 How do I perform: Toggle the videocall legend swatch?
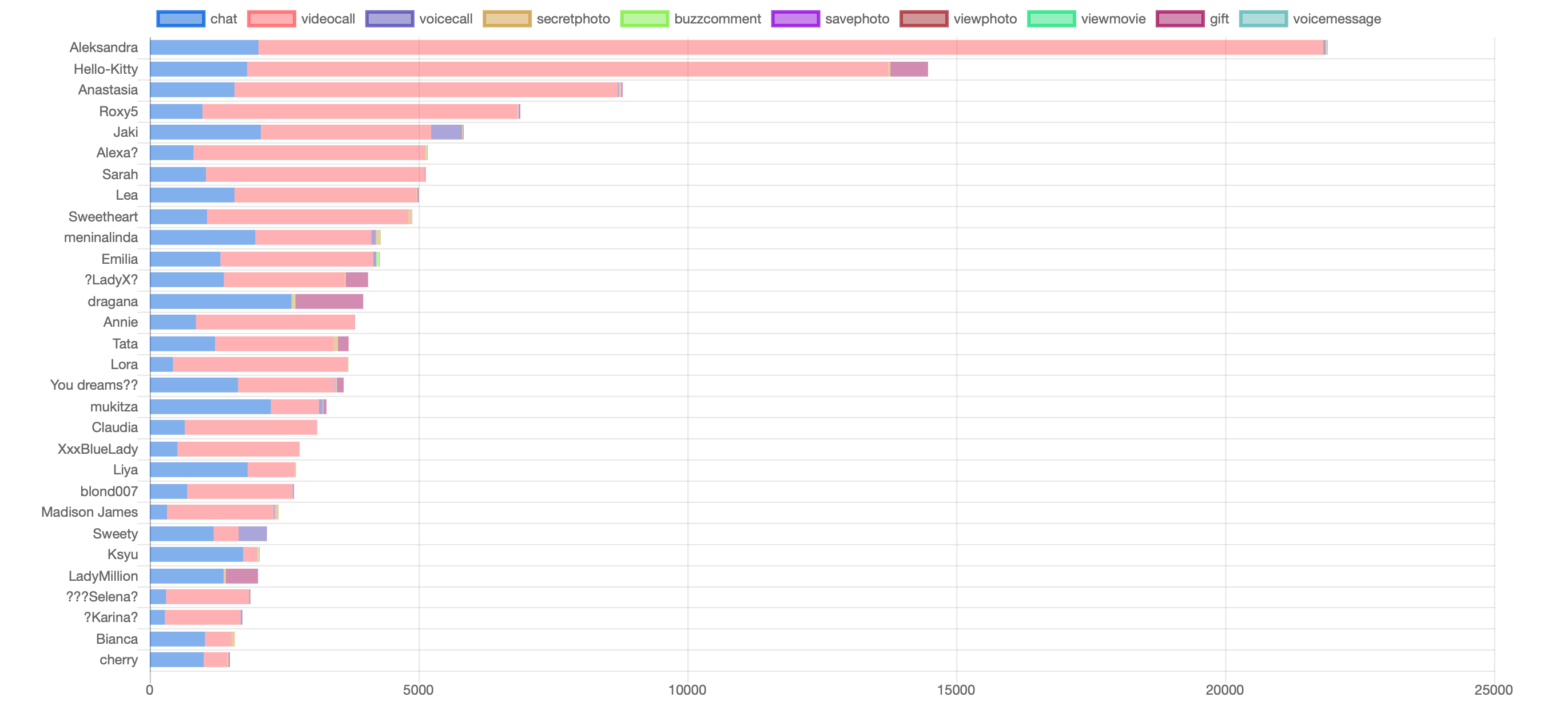(272, 19)
